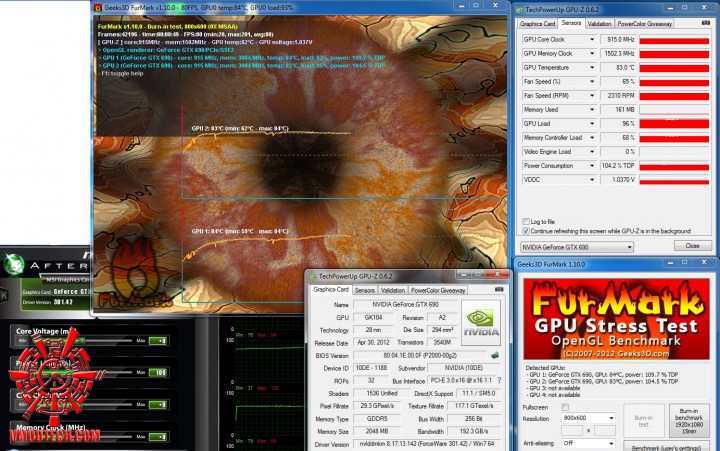Open the GPU Memory Clock sensor dropdown
720x451 pixels.
591,54
